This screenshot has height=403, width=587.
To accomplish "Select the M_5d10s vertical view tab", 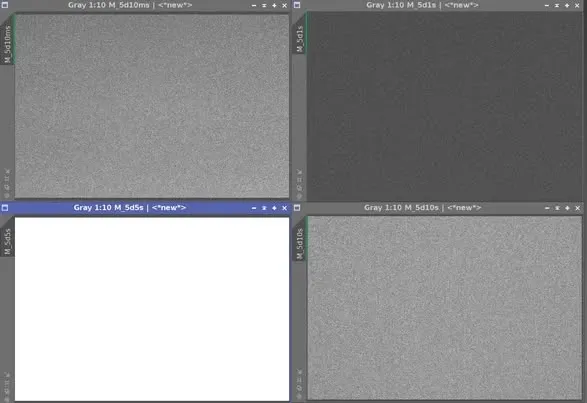I will tap(299, 243).
